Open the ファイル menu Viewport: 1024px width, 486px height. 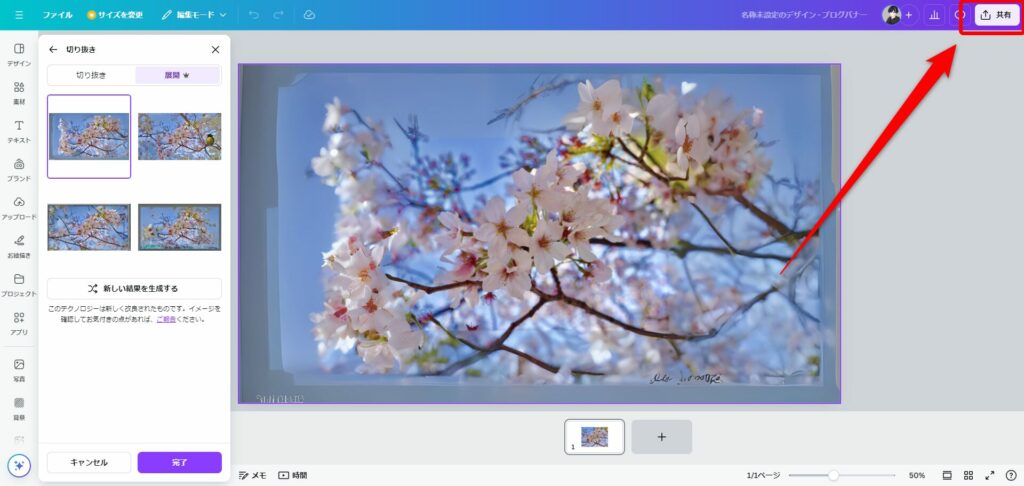pos(57,15)
